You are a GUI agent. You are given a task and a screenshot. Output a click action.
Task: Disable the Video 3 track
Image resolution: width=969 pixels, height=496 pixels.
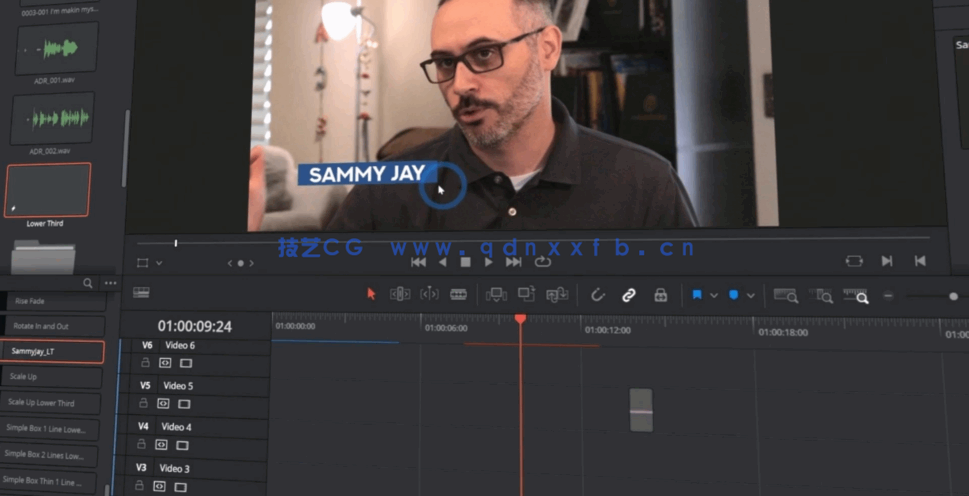tap(180, 487)
